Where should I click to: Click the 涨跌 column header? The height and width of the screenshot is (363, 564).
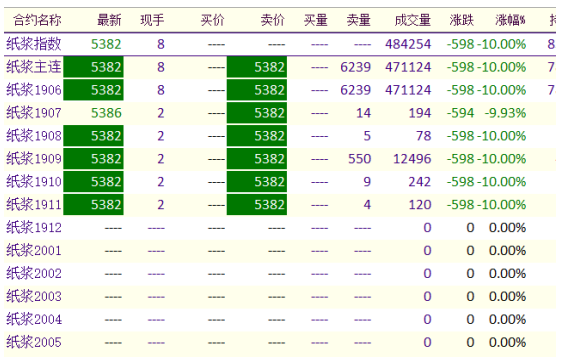[x=461, y=20]
